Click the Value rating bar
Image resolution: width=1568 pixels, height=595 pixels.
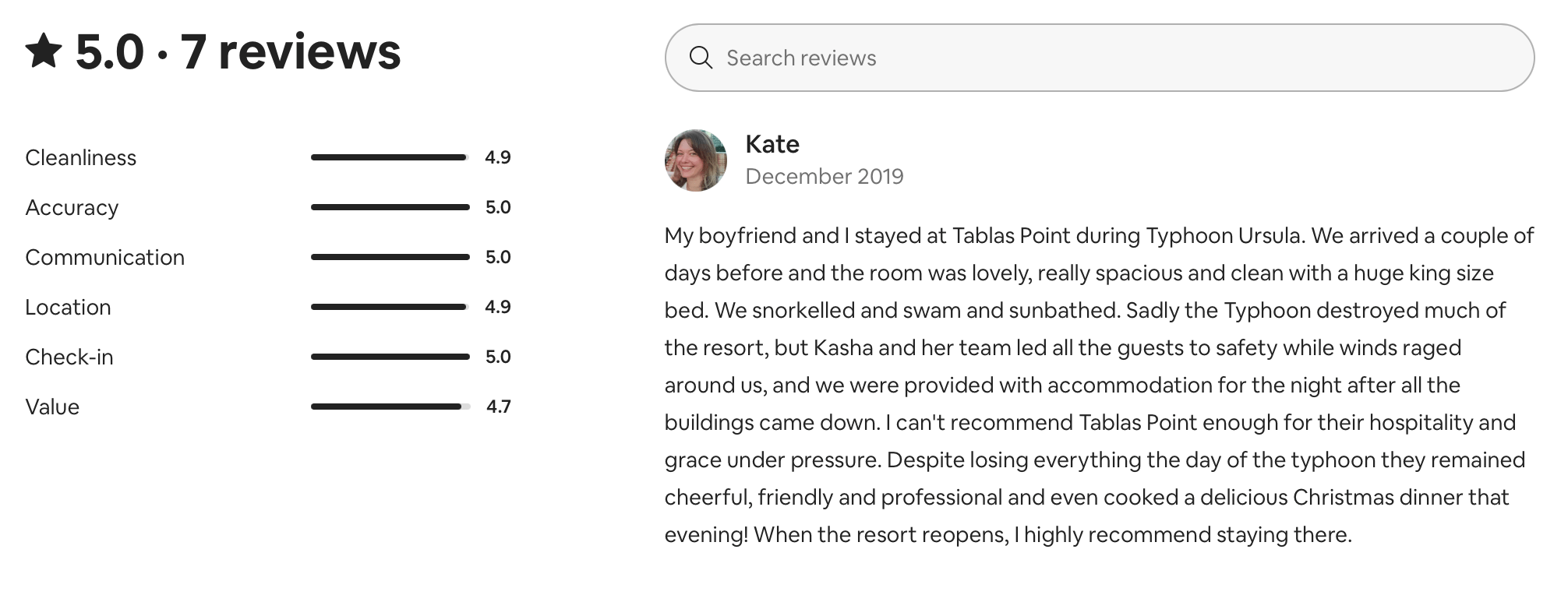click(x=390, y=407)
